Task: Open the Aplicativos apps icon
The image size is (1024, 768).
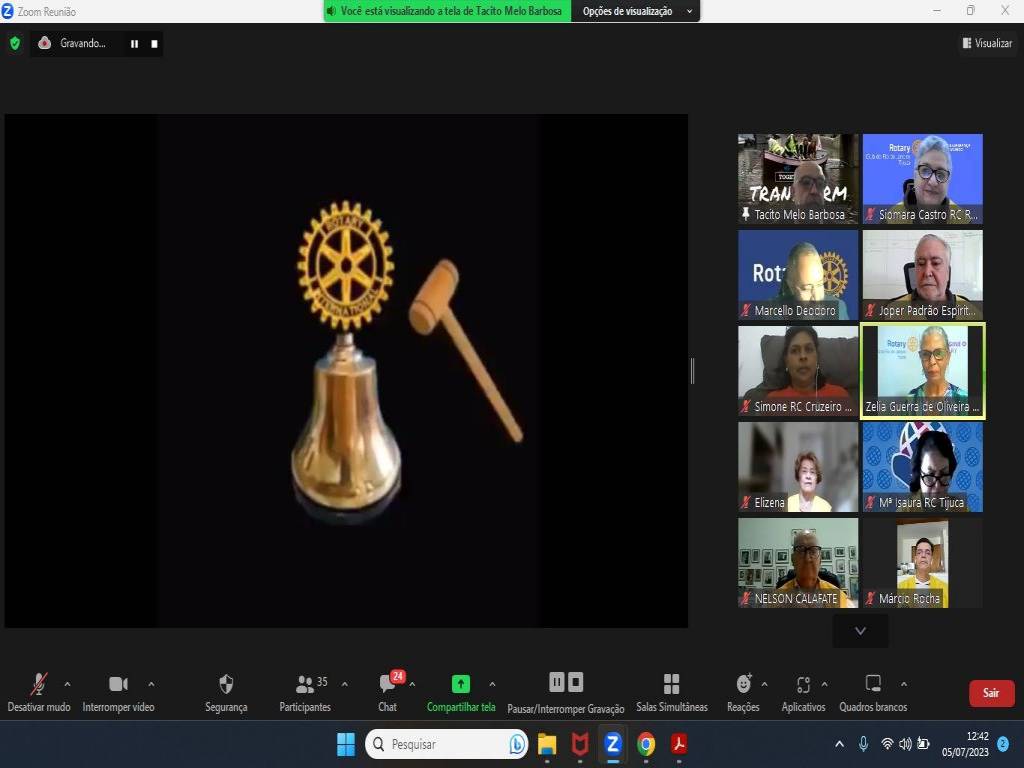Action: [803, 685]
